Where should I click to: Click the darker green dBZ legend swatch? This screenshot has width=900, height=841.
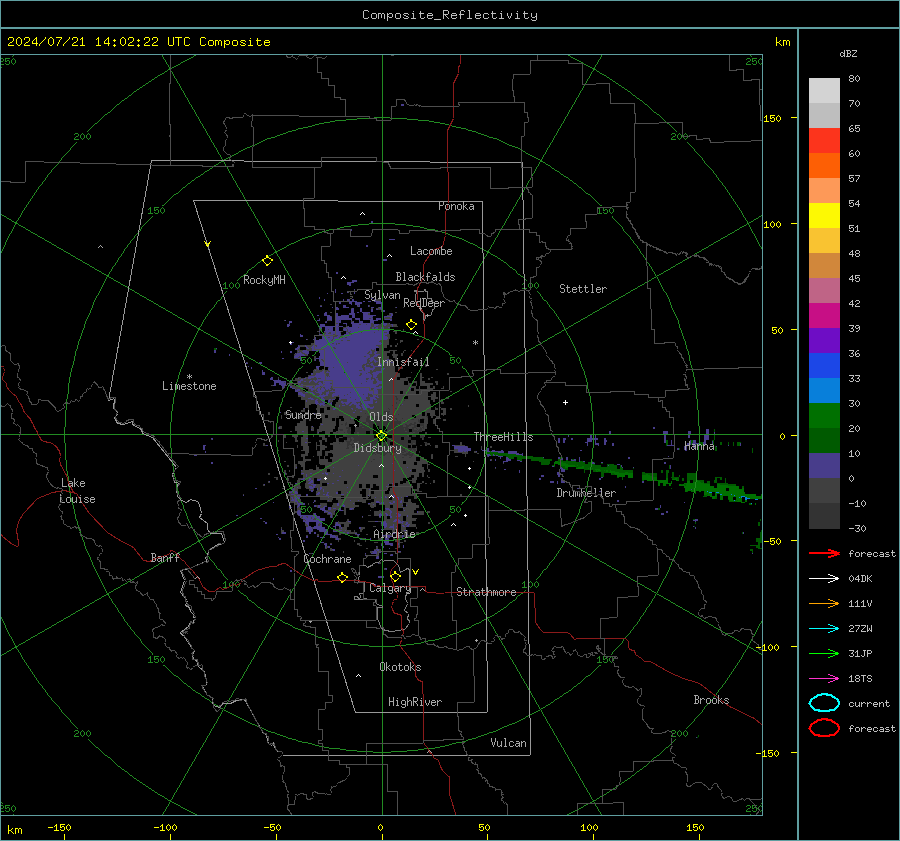click(x=824, y=441)
